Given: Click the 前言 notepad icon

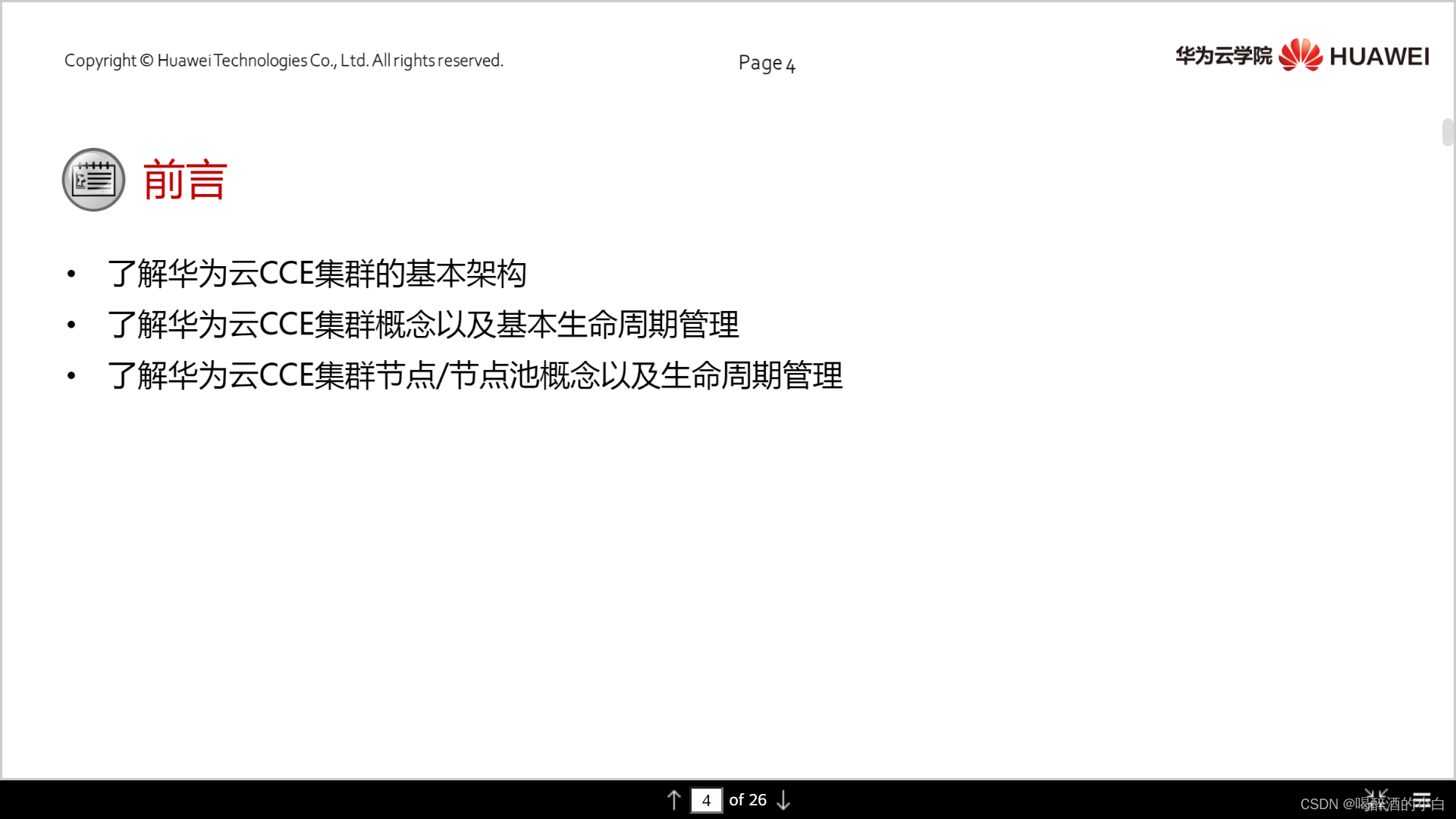Looking at the screenshot, I should [93, 180].
